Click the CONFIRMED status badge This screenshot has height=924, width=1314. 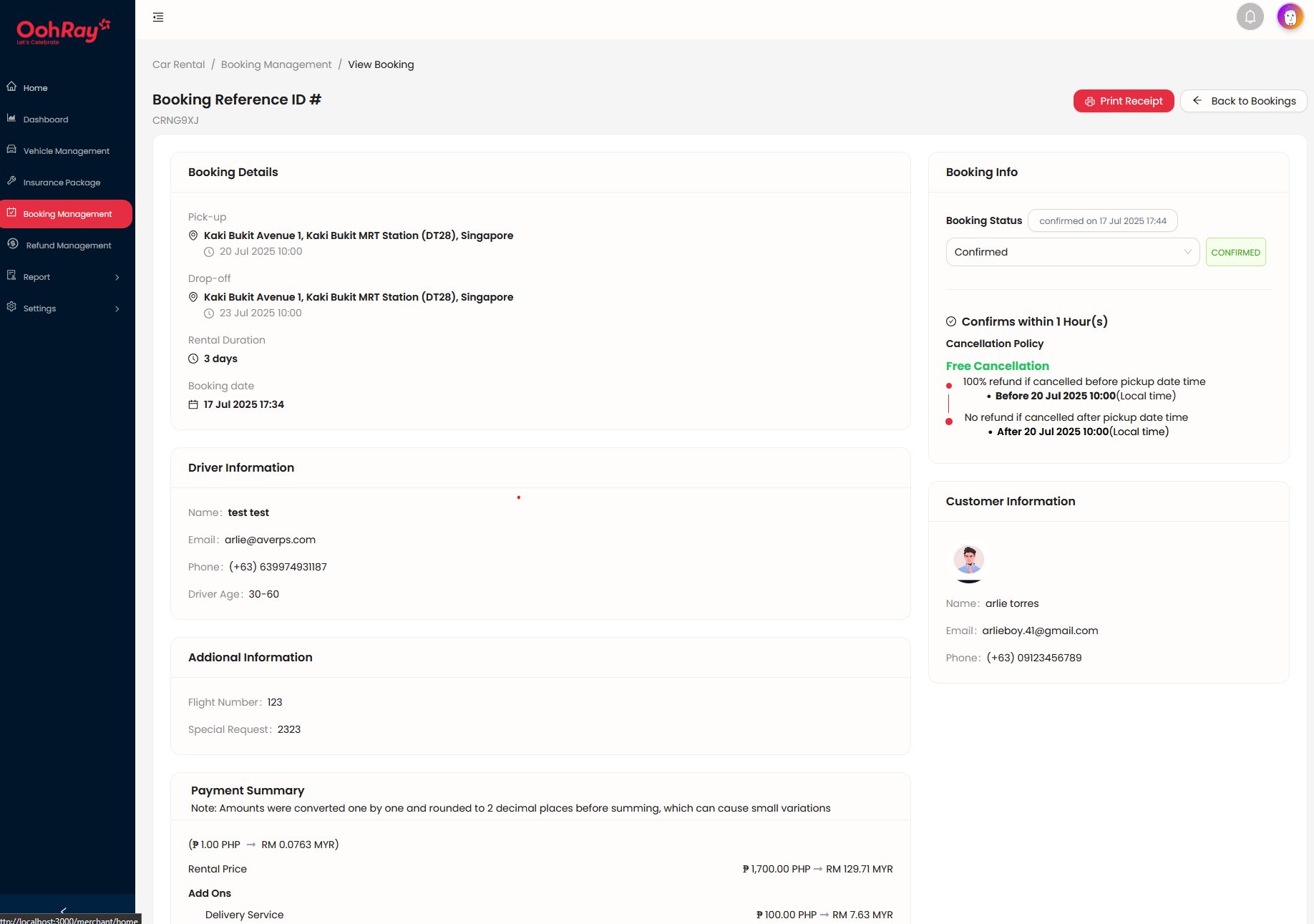coord(1235,252)
